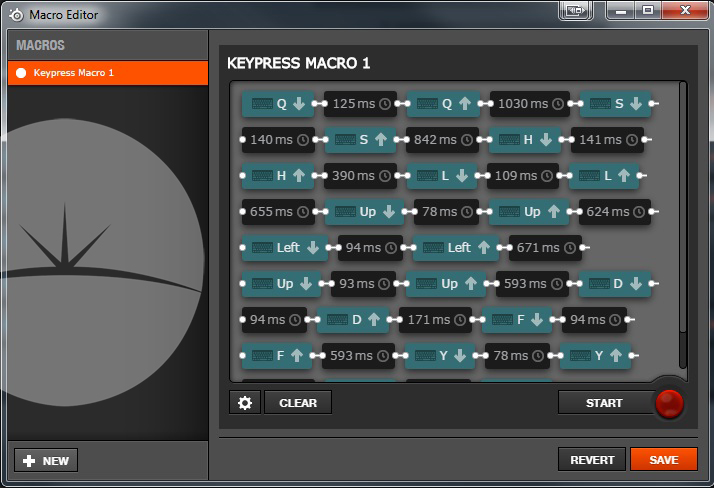The image size is (714, 488).
Task: Select the D key up event
Action: click(x=353, y=320)
